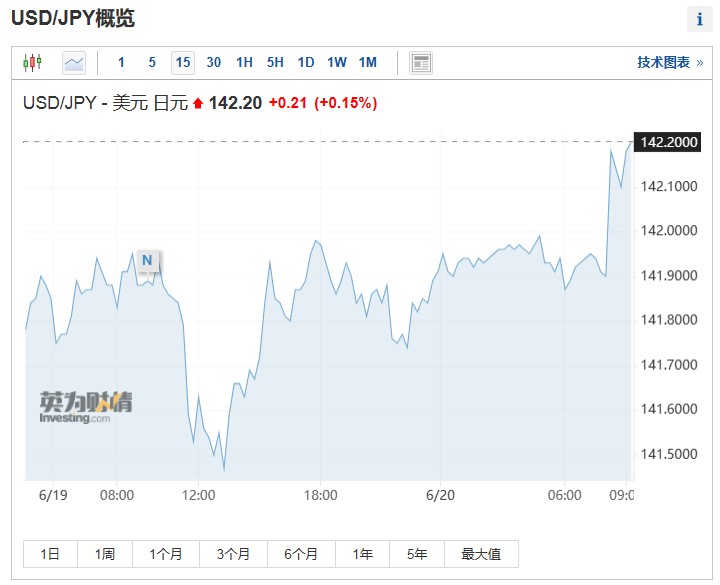Show the 6个月 range
720x585 pixels.
pyautogui.click(x=301, y=554)
